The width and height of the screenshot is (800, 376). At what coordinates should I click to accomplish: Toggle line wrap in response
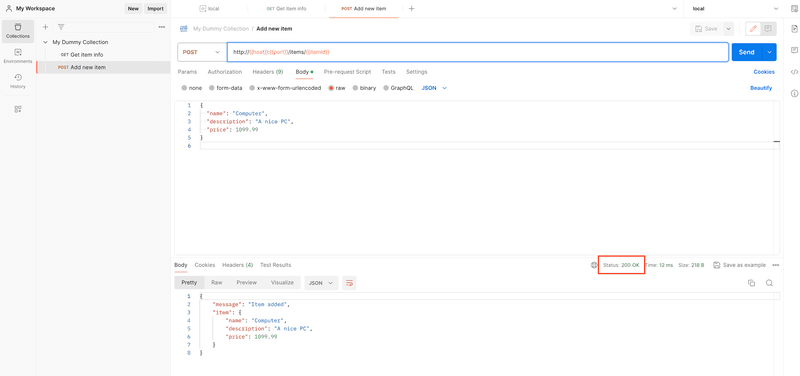(349, 283)
